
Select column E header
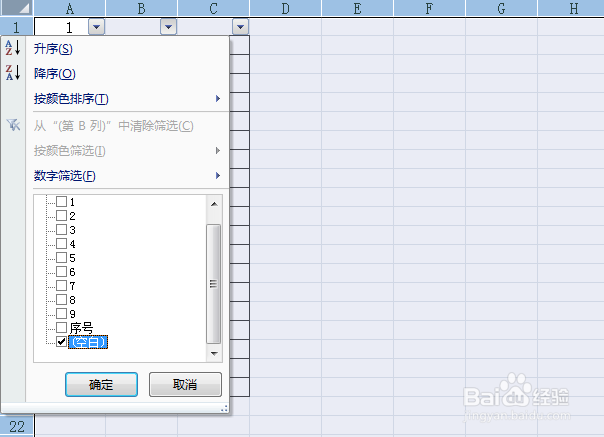coord(357,8)
